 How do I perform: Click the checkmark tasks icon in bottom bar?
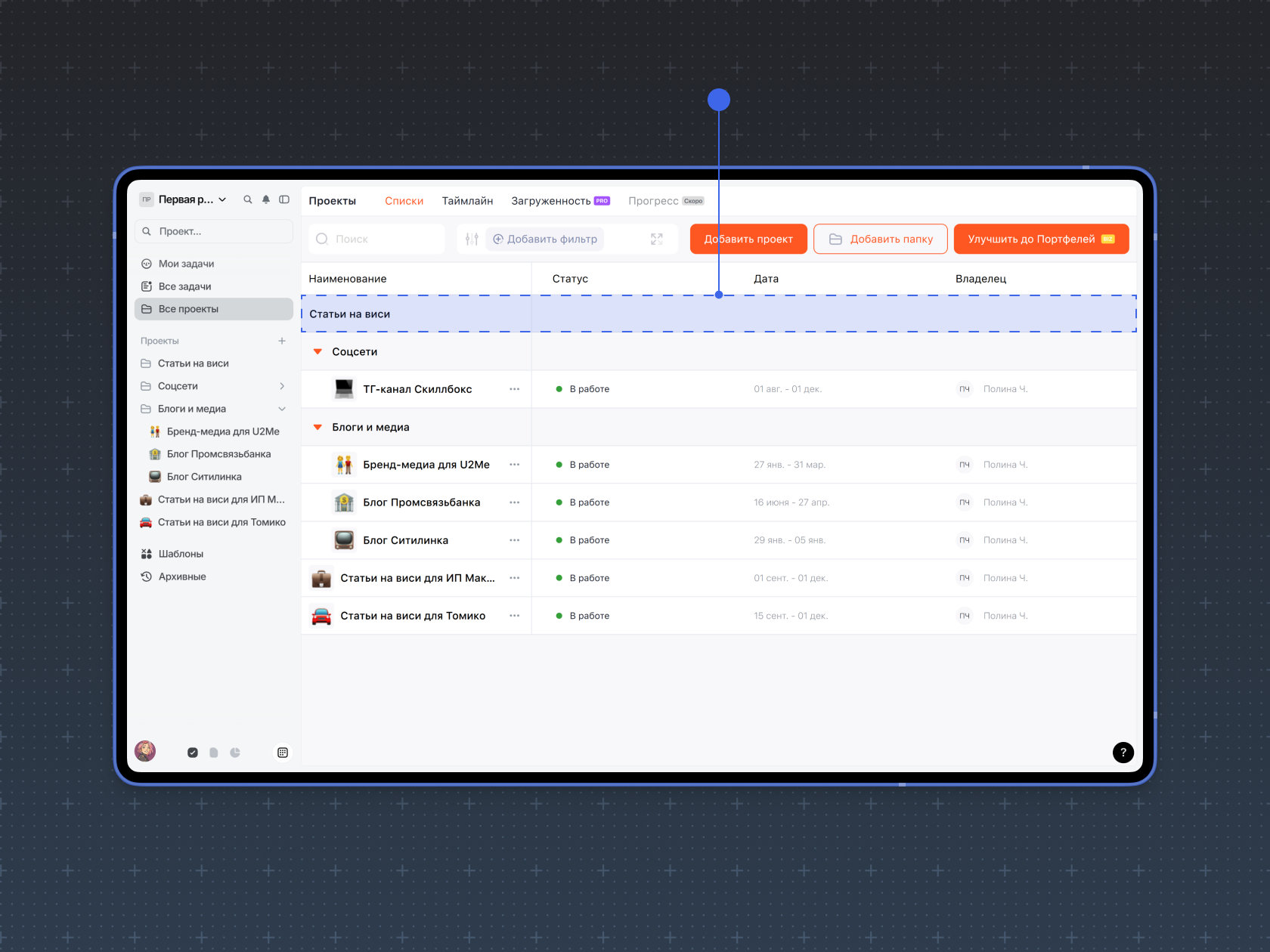pyautogui.click(x=193, y=753)
